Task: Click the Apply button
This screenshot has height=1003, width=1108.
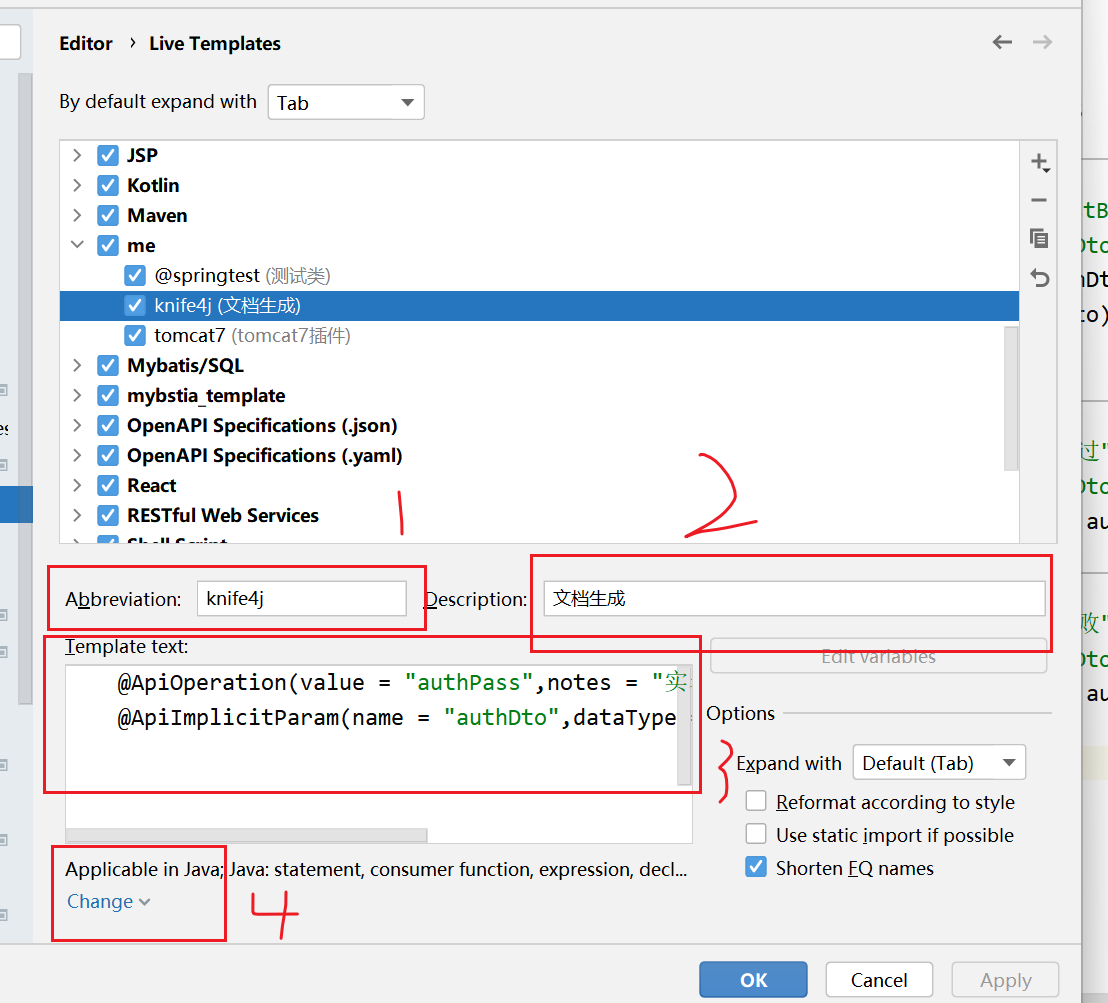Action: click(x=1005, y=980)
